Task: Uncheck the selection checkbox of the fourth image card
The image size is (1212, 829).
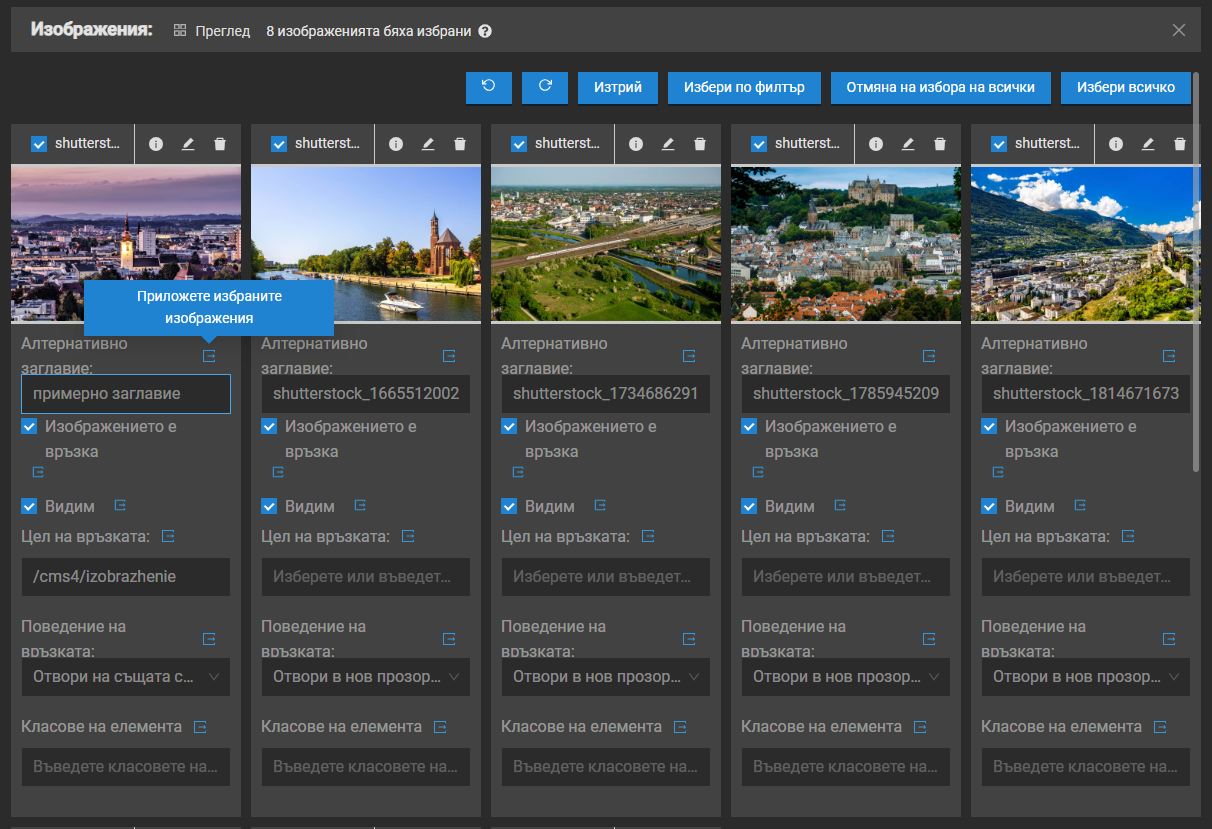Action: pyautogui.click(x=759, y=144)
